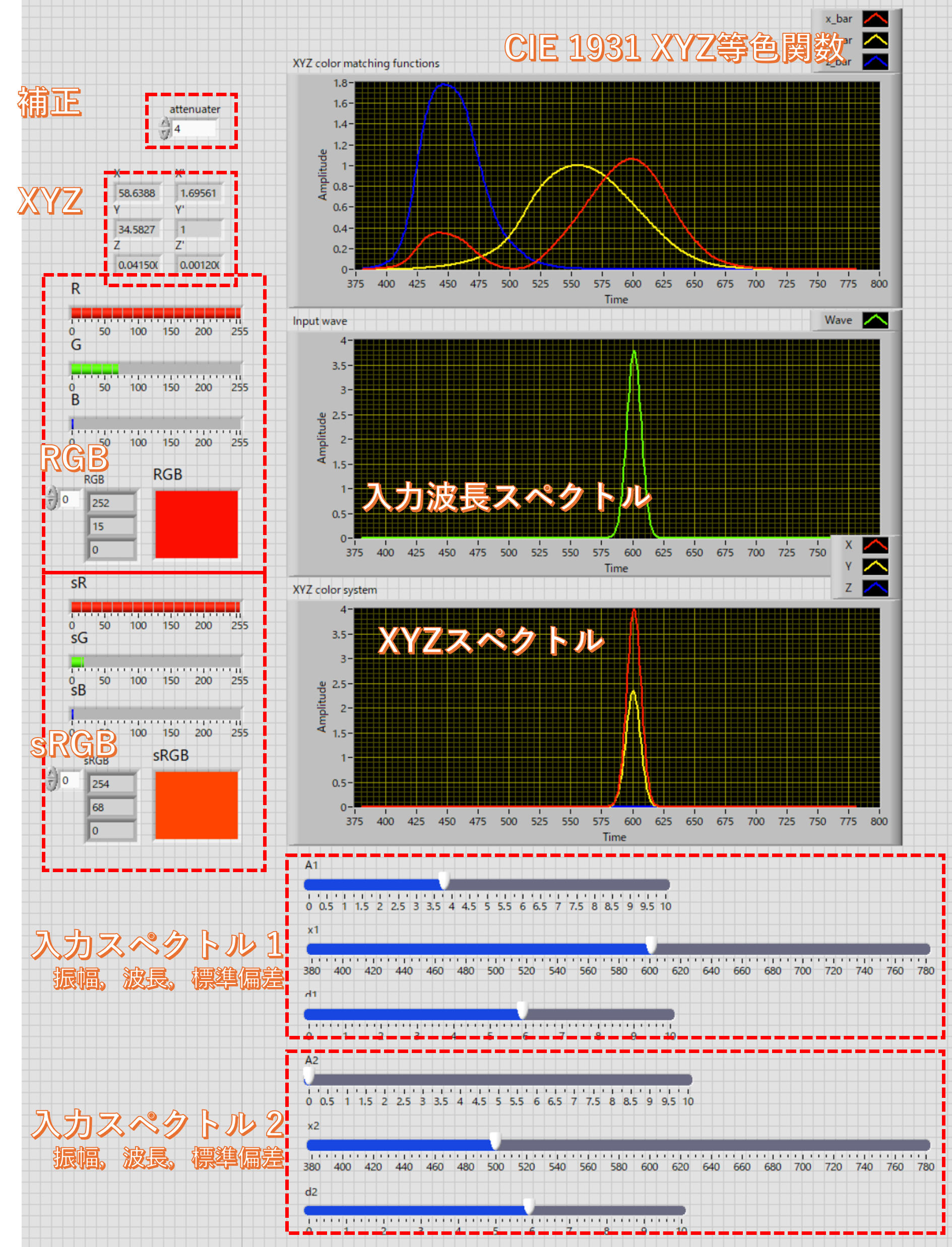Click the attenuater numeric input field
The width and height of the screenshot is (952, 1247).
click(194, 129)
